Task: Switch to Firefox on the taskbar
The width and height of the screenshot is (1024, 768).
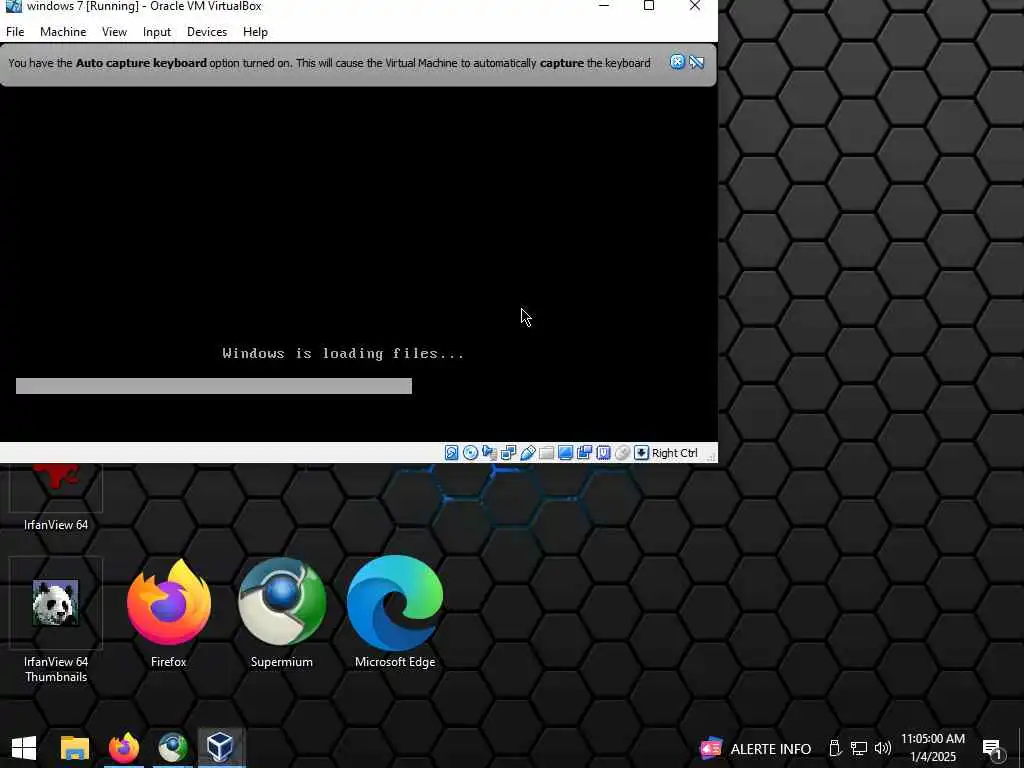Action: coord(123,748)
